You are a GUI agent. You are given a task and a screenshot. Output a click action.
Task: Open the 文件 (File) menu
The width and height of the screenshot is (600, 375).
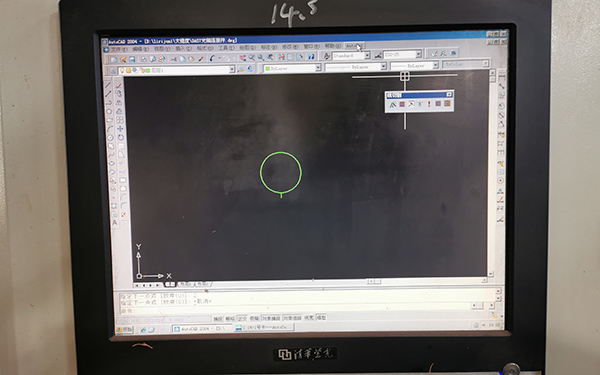[119, 49]
